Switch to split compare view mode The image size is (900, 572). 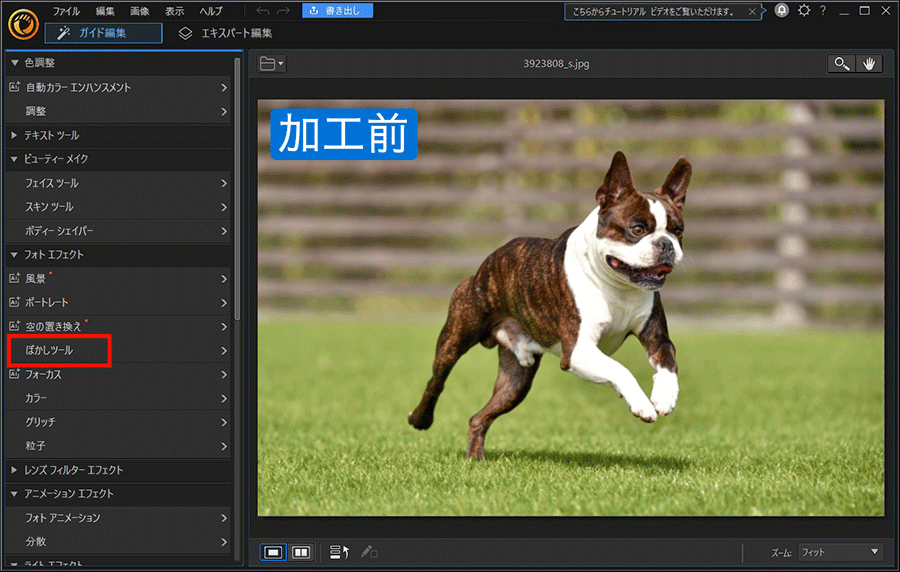301,551
